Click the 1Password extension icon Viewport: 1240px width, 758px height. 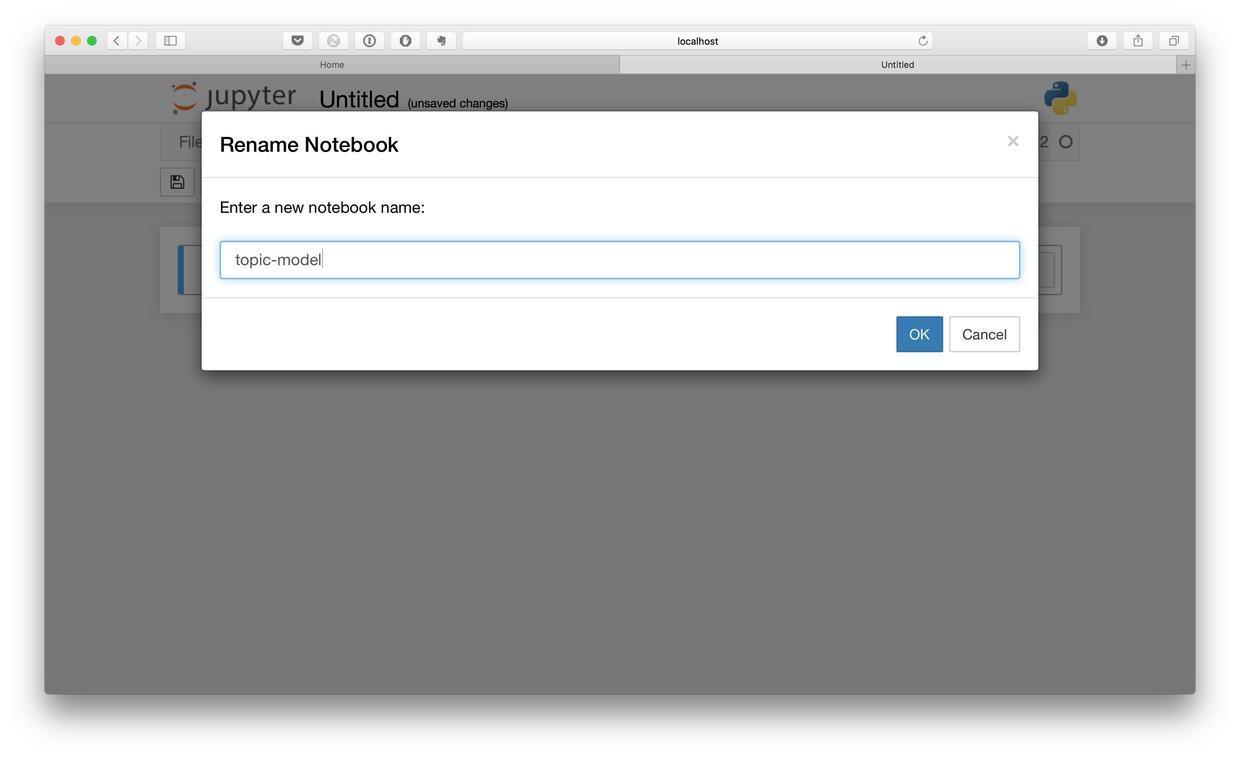click(x=369, y=41)
